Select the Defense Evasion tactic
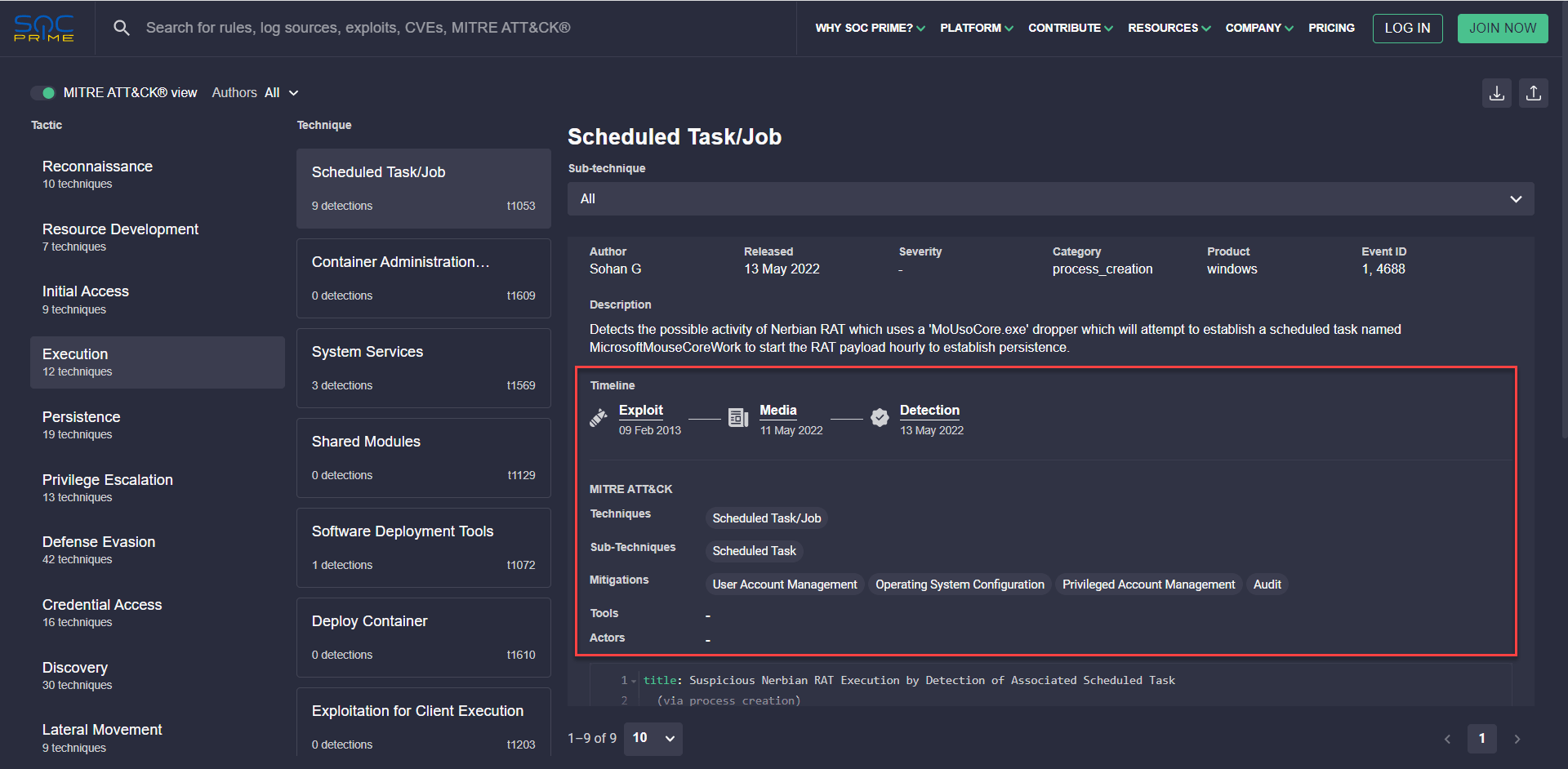The image size is (1568, 769). point(158,550)
